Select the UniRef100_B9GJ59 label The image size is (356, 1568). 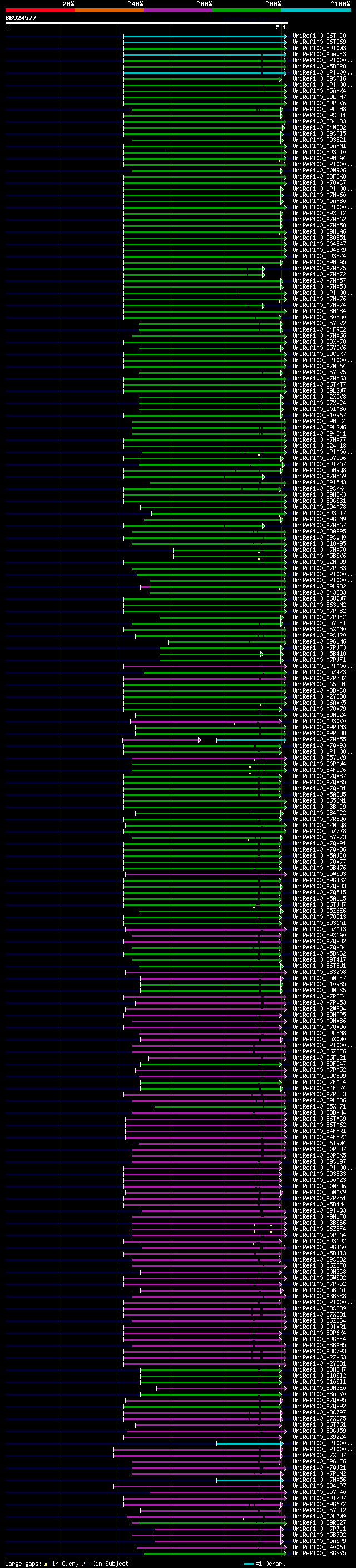point(319,1431)
